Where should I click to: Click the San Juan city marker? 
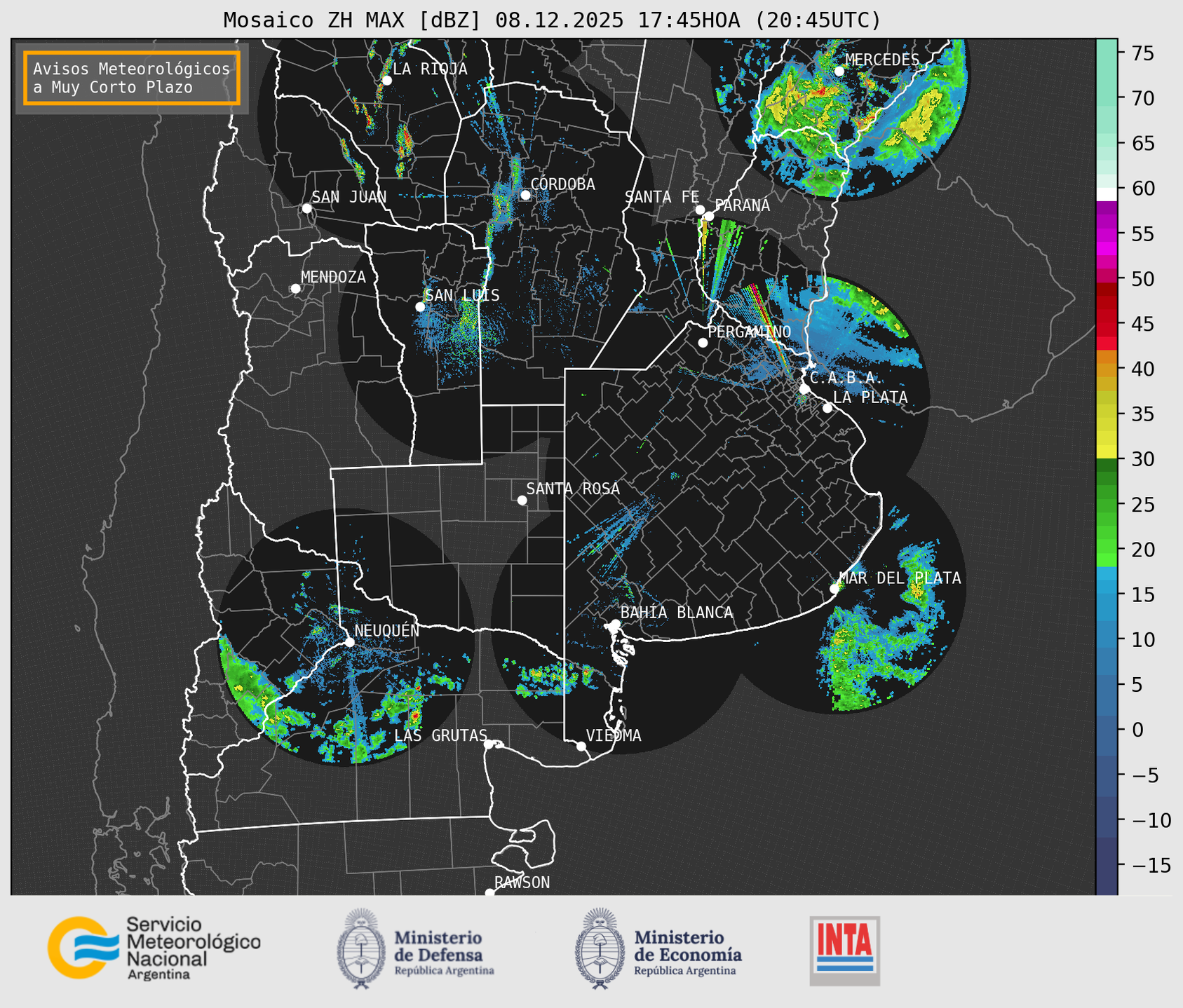(306, 208)
